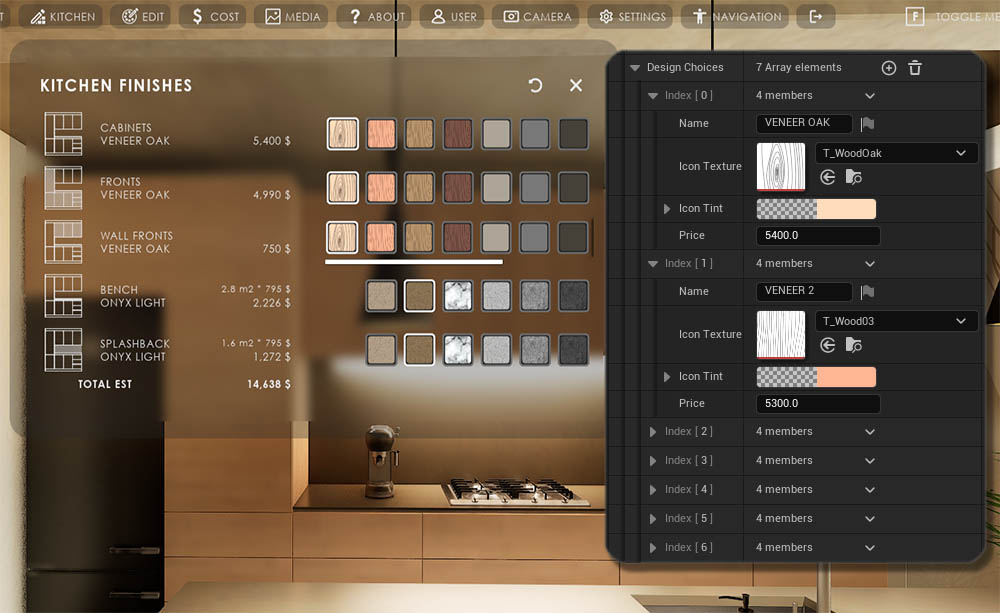1000x613 pixels.
Task: Collapse Index [1] entry
Action: (652, 264)
